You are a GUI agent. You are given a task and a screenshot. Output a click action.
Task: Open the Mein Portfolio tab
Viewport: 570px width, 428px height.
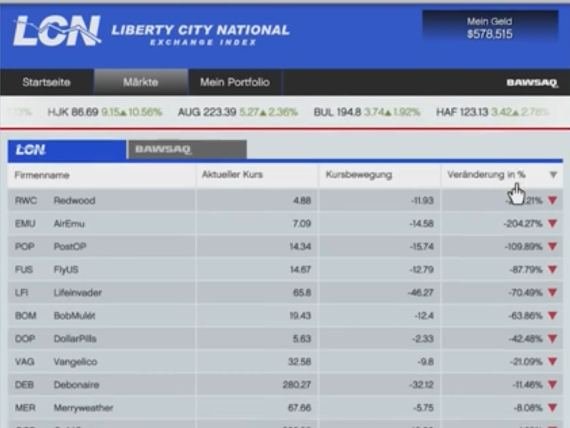coord(235,82)
